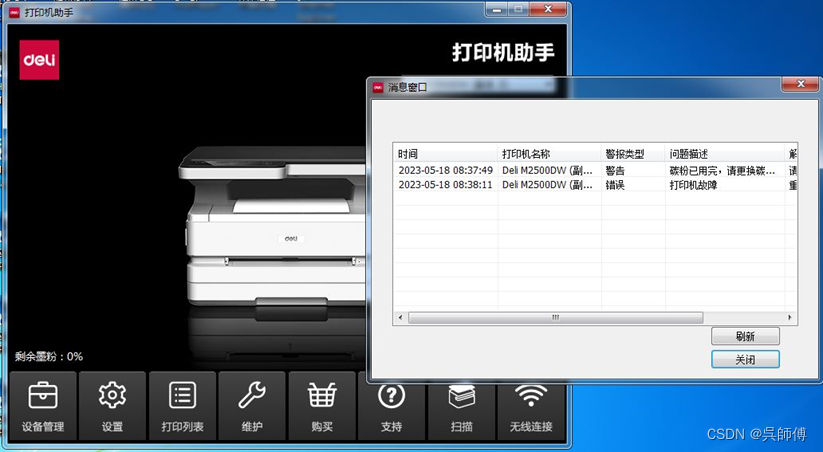Click scrollbar right arrow in message list
Image resolution: width=823 pixels, height=452 pixels.
point(789,318)
